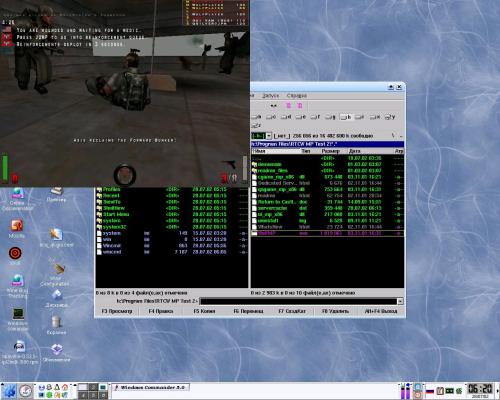This screenshot has width=500, height=400.
Task: Open the Корзина trash desktop icon
Action: 56,325
